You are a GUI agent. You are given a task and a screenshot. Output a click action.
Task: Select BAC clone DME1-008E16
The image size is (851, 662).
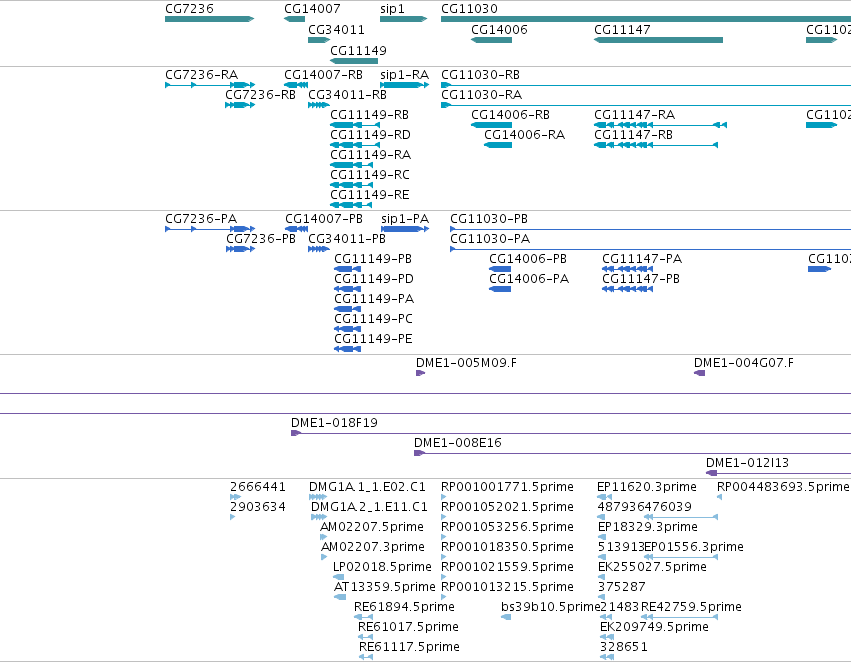[632, 453]
